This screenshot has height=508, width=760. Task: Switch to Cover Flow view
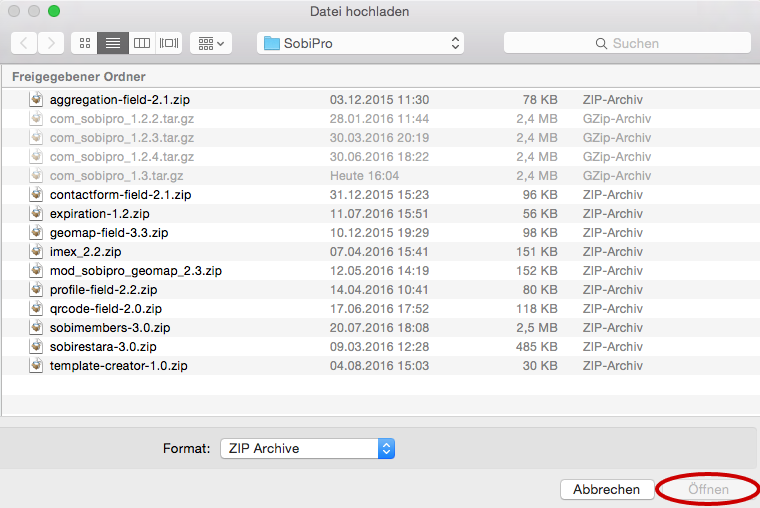(x=169, y=44)
